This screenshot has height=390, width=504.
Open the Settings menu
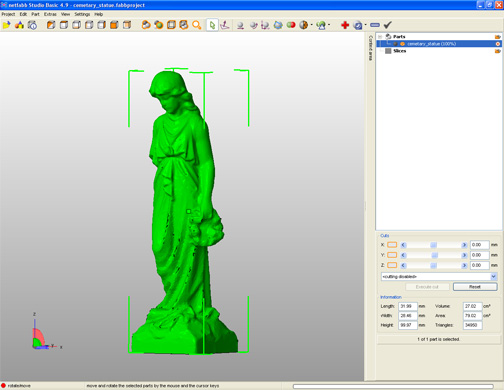tap(82, 14)
